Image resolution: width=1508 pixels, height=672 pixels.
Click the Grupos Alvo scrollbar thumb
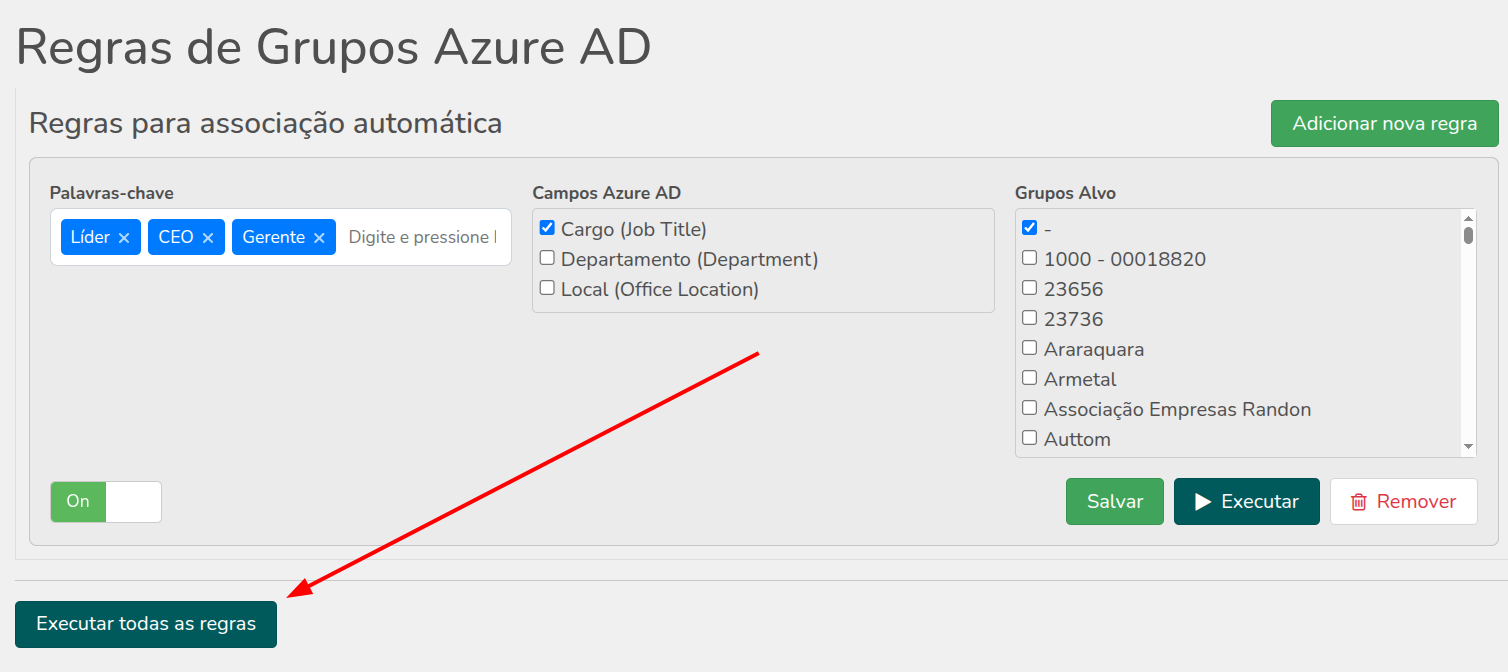tap(1468, 235)
